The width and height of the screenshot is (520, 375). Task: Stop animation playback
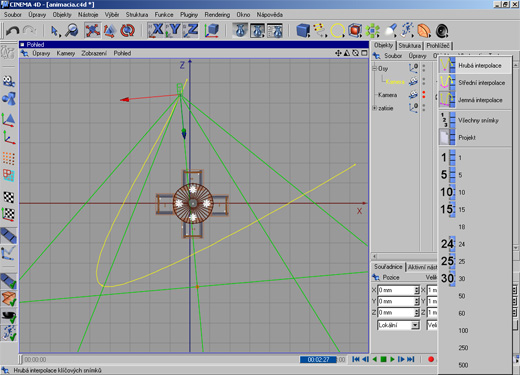click(x=383, y=359)
